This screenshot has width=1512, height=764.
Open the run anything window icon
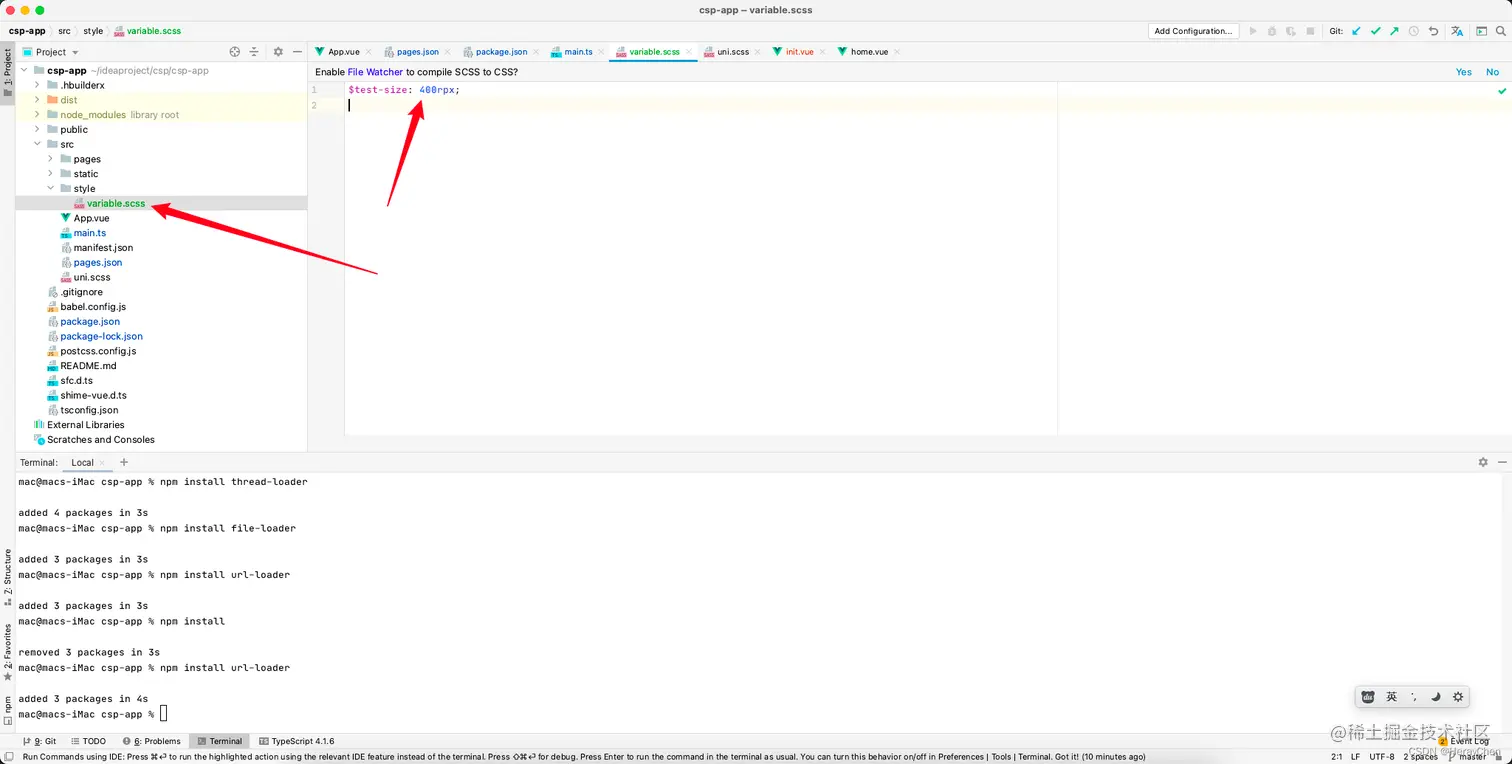click(x=1481, y=31)
